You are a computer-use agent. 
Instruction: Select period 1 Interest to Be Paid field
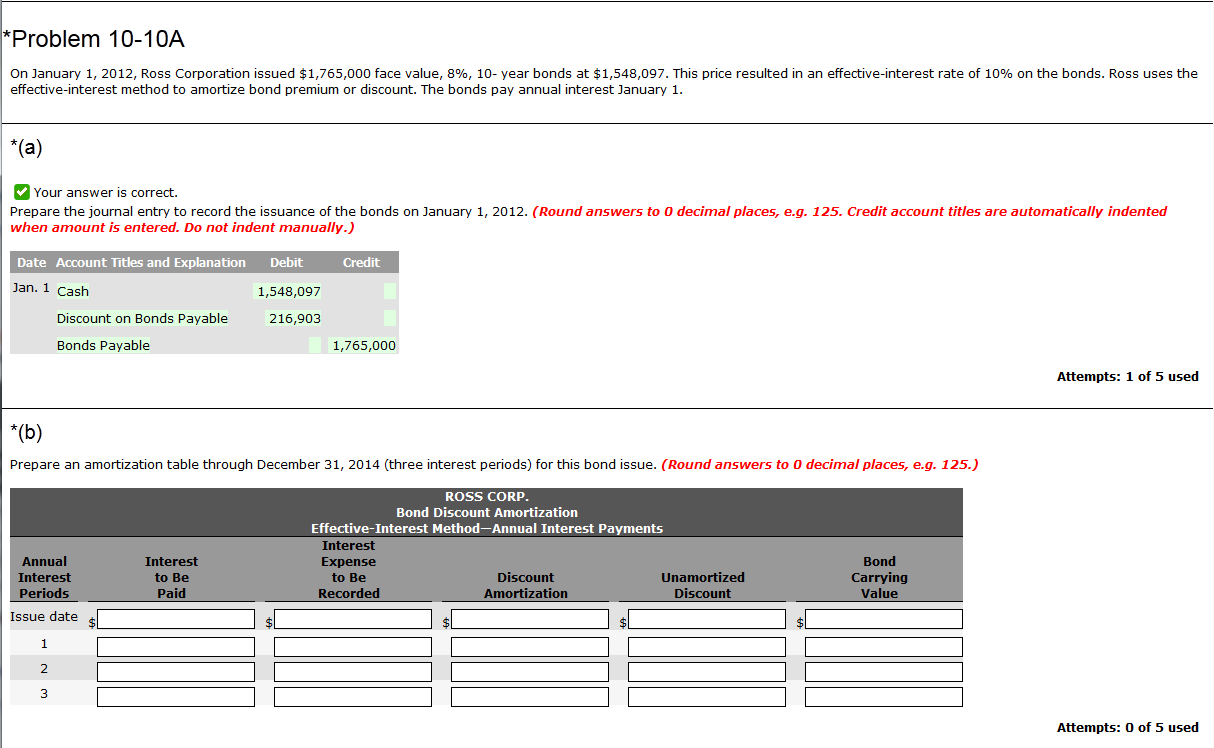176,647
